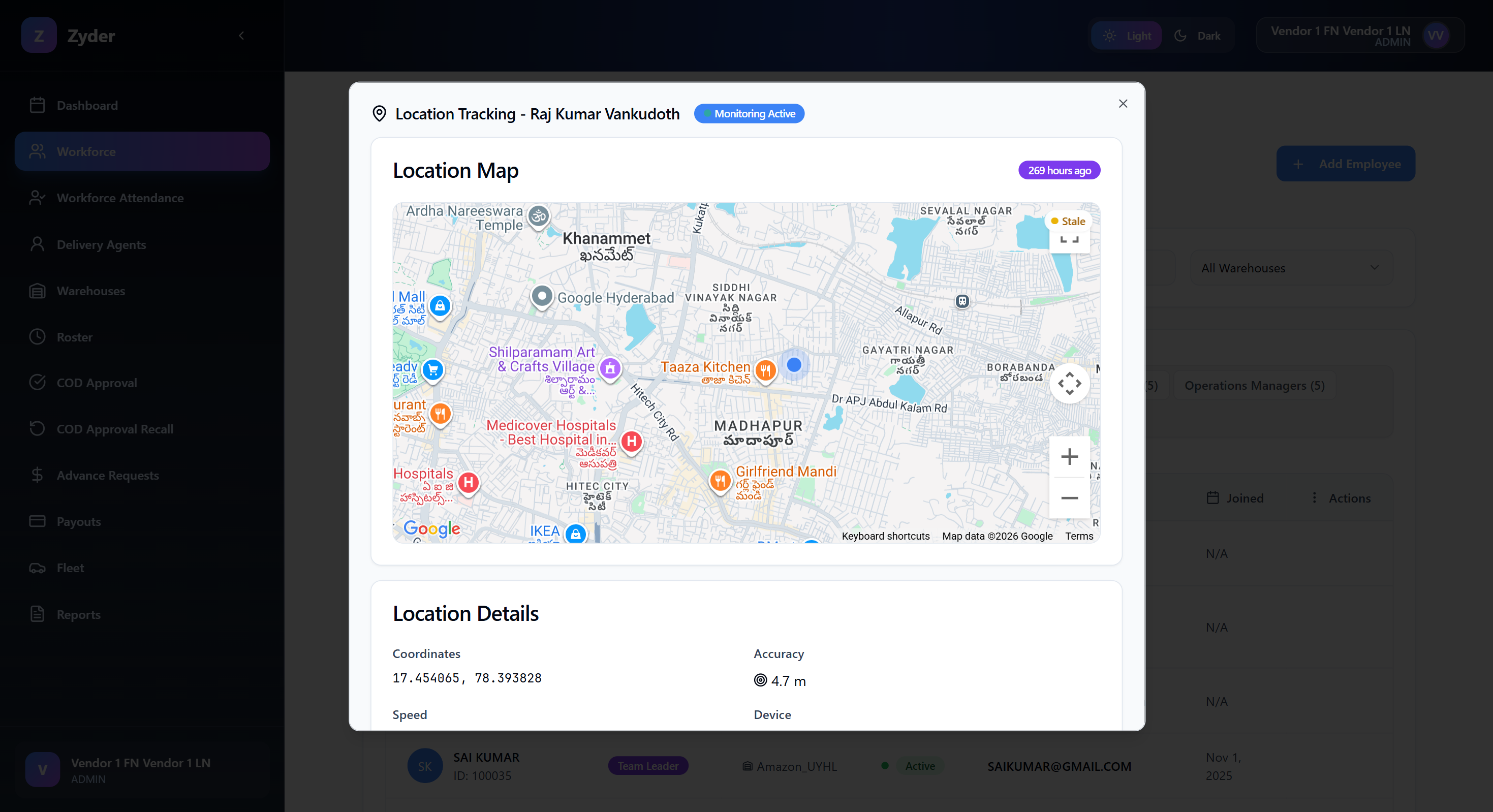1493x812 pixels.
Task: Click the Medicover Hospitals map marker
Action: point(631,441)
